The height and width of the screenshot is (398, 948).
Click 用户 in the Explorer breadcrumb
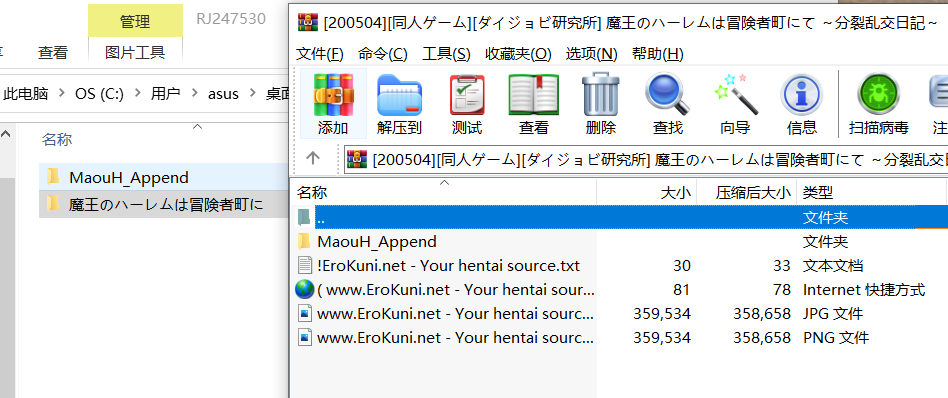(166, 94)
